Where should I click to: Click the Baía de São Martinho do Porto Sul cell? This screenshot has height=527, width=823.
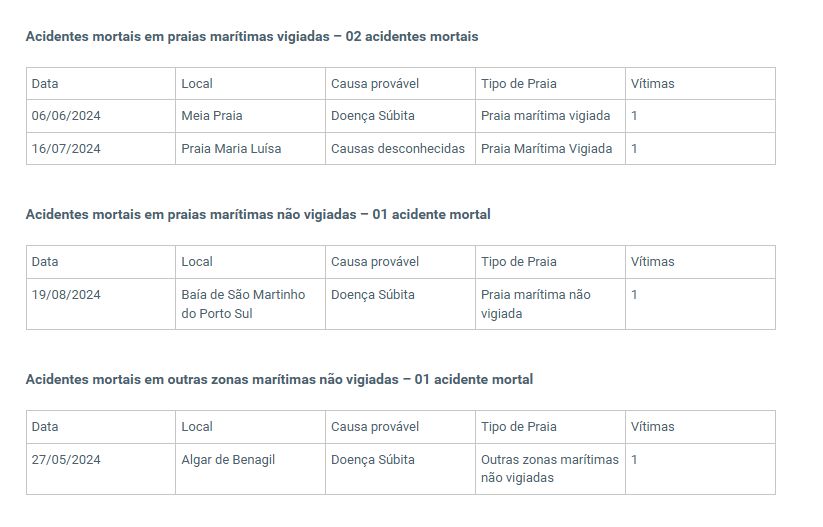pos(250,304)
